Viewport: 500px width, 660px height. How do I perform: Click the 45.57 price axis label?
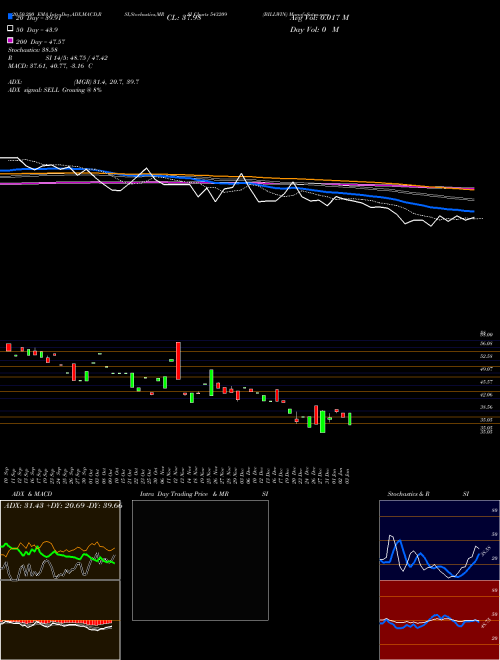click(486, 381)
